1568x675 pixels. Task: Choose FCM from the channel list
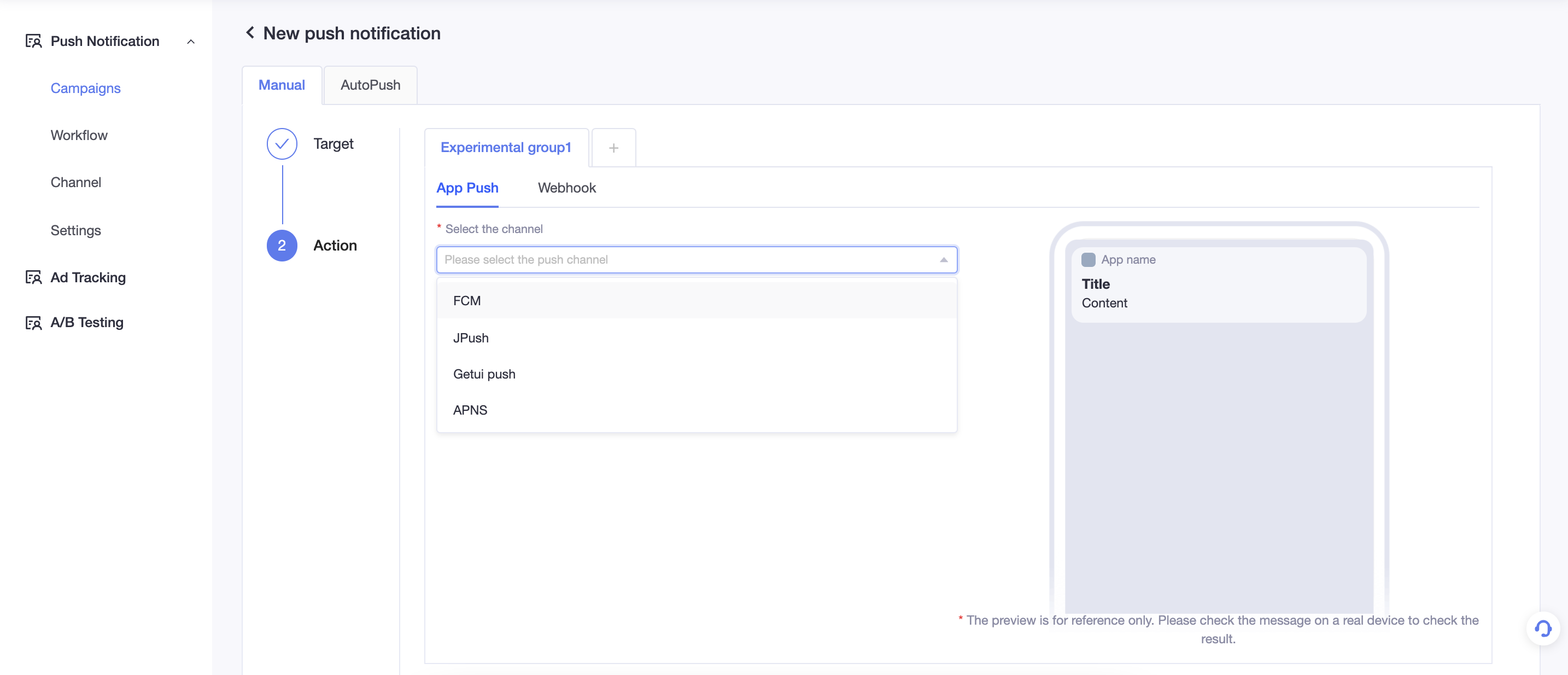697,300
